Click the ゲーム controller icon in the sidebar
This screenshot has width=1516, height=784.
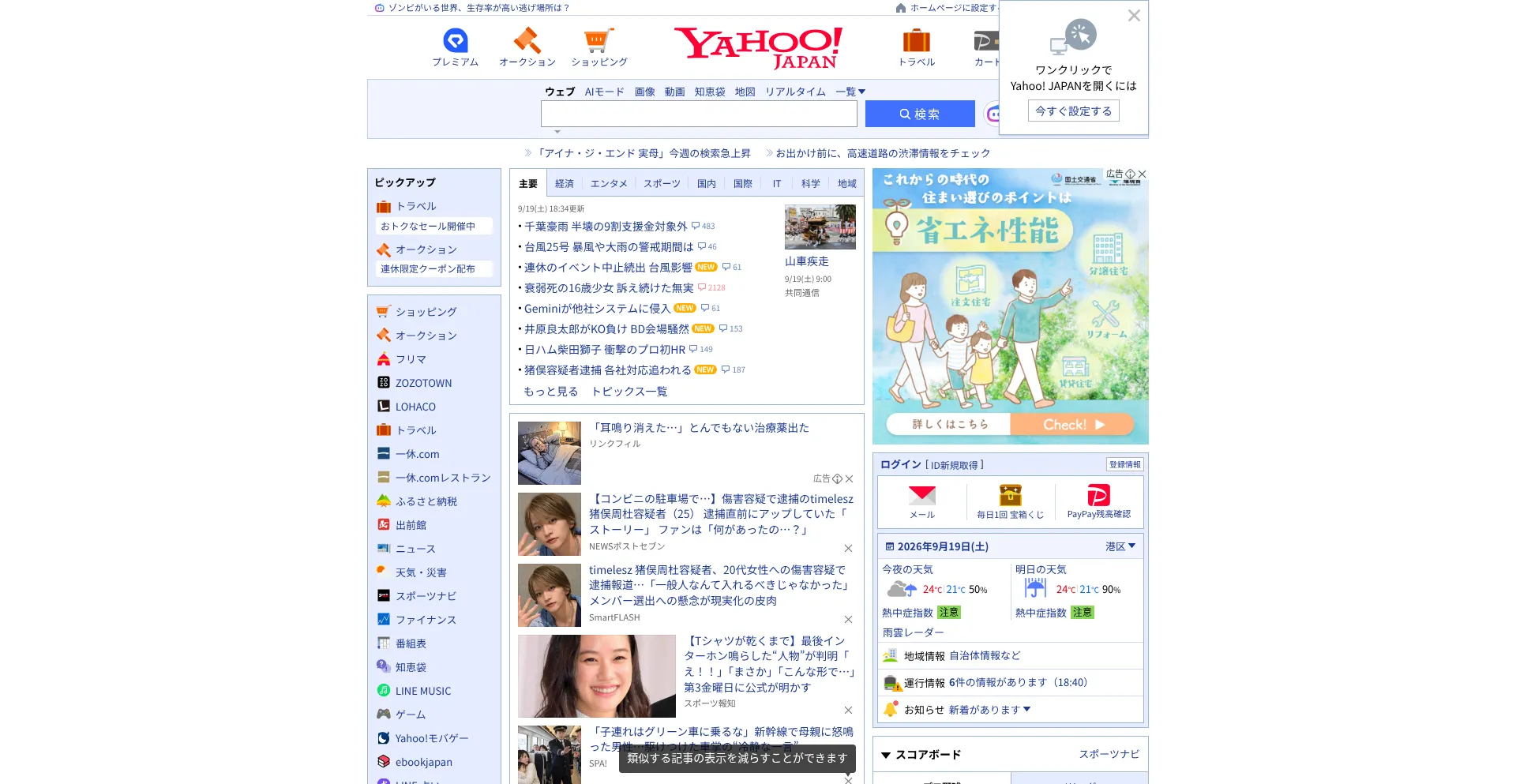pos(384,714)
